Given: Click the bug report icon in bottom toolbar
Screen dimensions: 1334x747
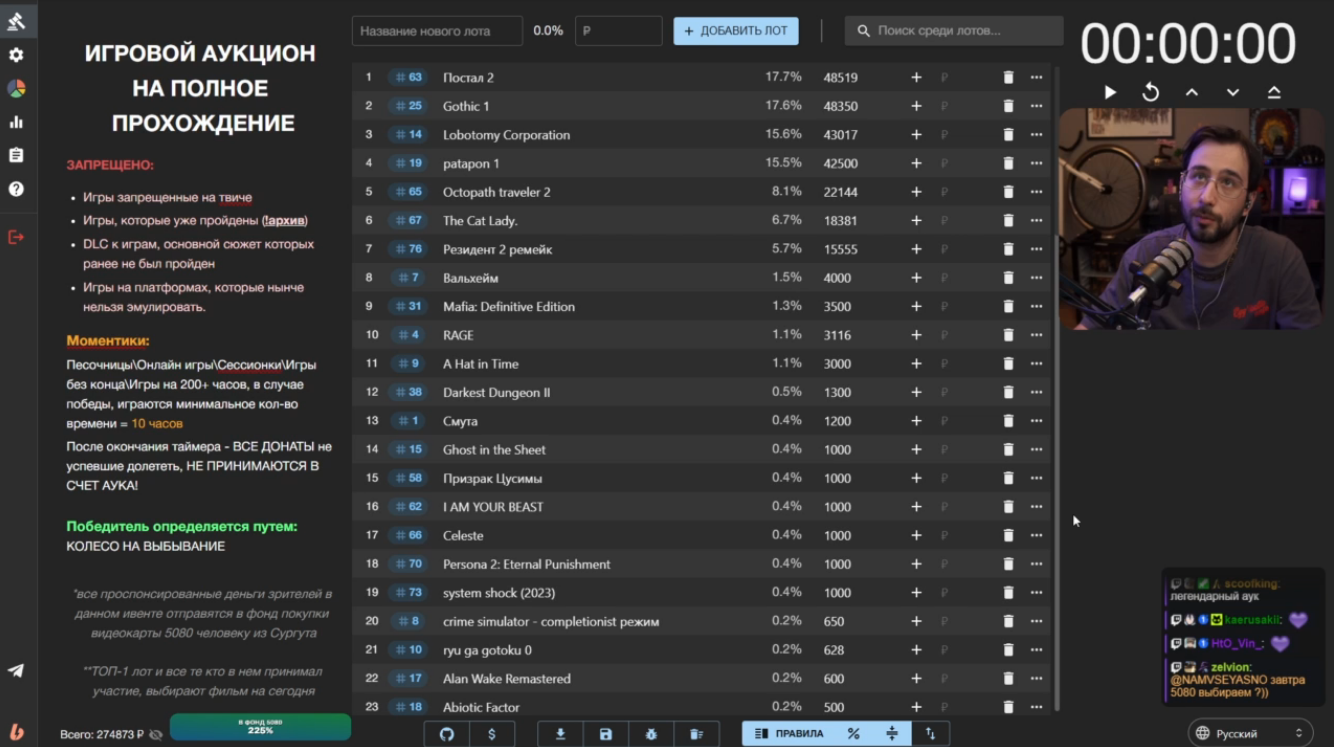Looking at the screenshot, I should point(651,734).
